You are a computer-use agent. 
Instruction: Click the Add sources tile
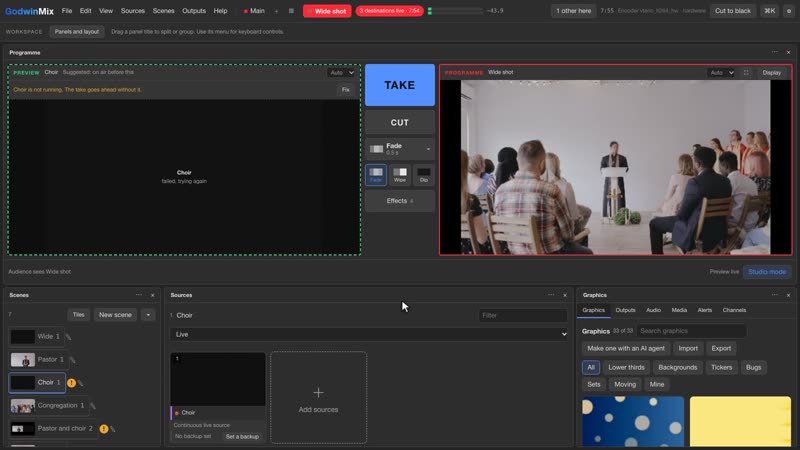(318, 397)
